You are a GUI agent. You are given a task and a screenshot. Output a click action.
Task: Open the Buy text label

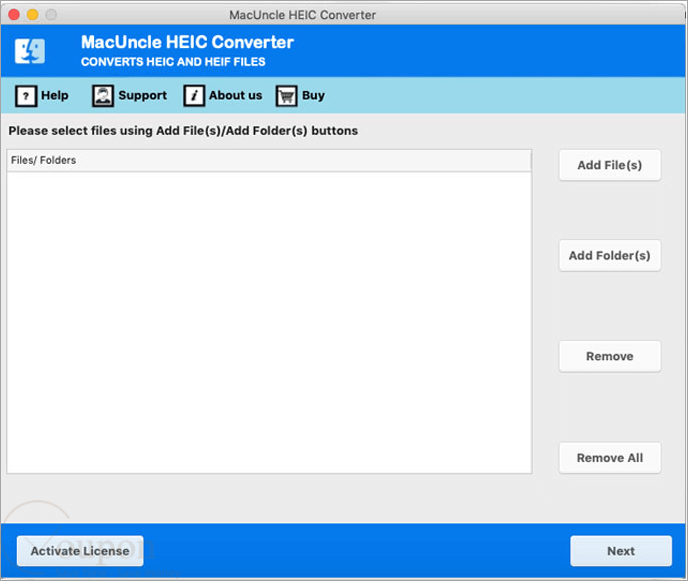click(313, 96)
